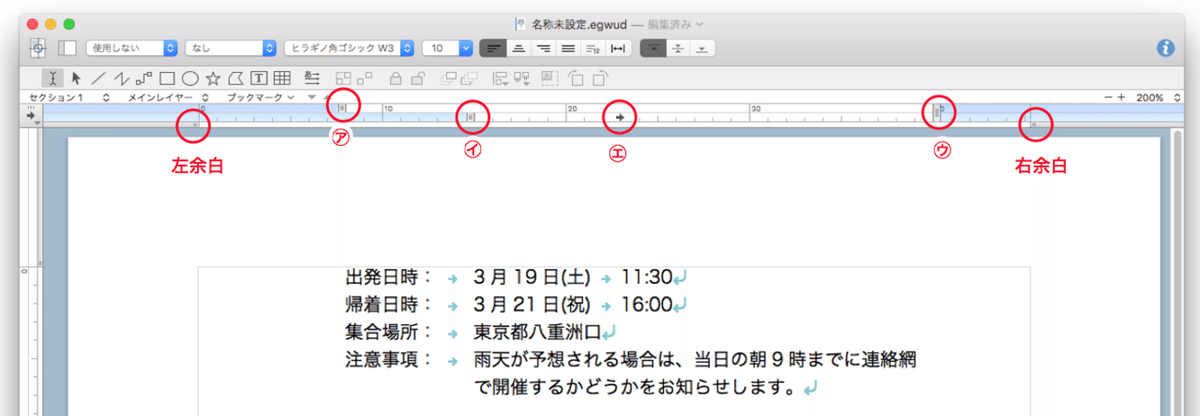
Task: Click the ３月 21 日(祝) date text
Action: (x=534, y=304)
